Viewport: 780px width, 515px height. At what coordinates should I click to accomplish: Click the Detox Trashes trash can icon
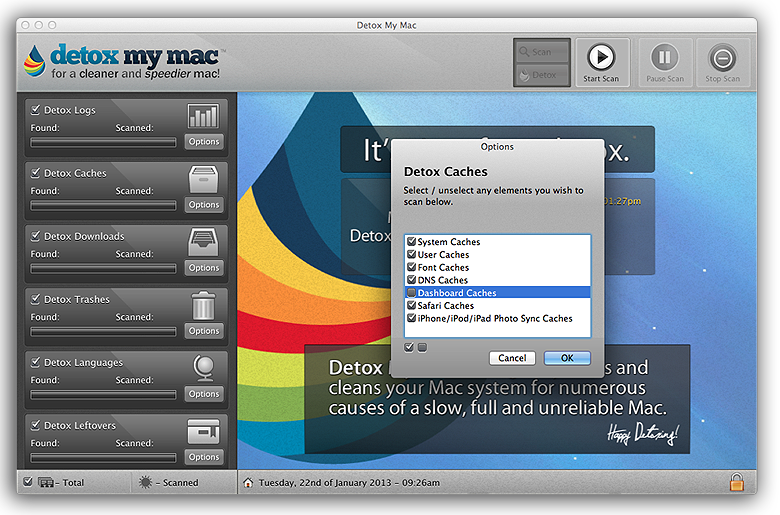tap(203, 304)
